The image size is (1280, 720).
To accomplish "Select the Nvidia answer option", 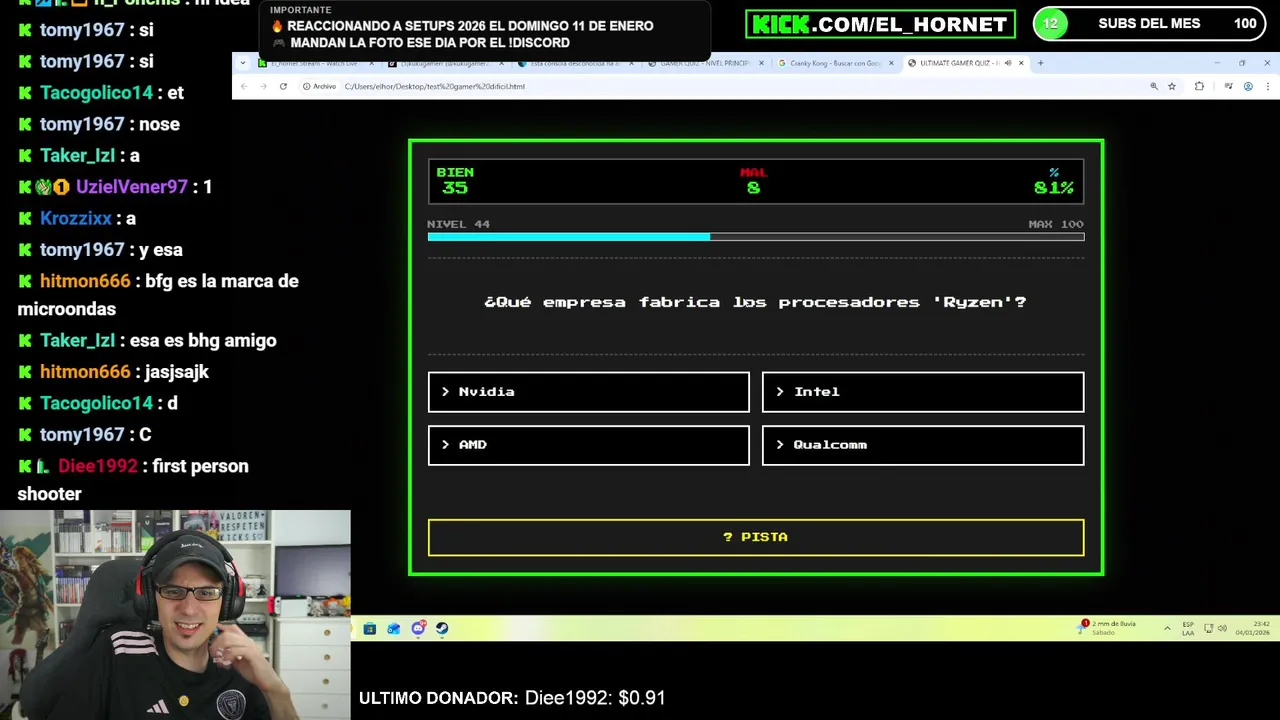I will coord(588,392).
